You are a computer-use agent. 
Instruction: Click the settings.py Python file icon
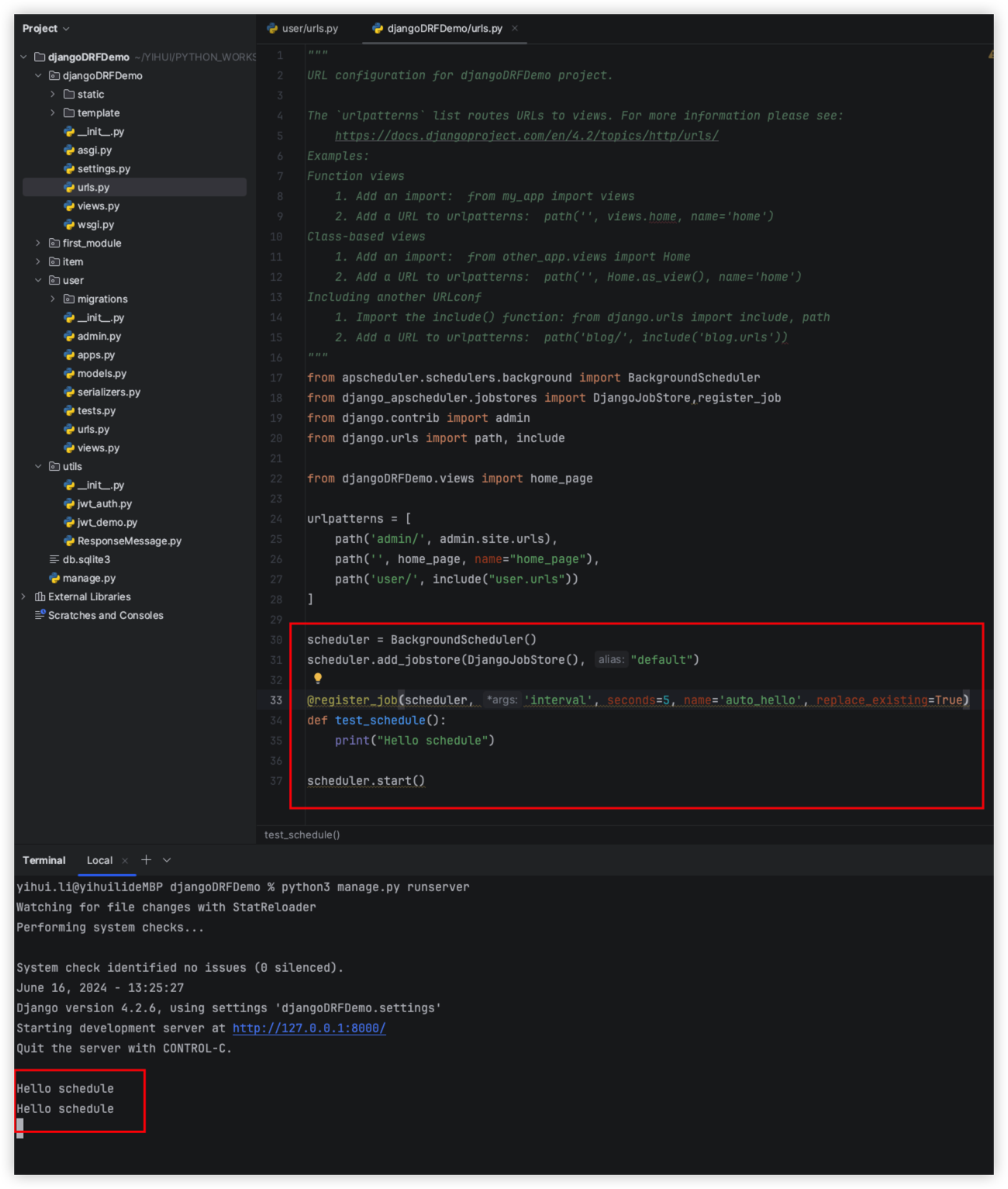click(x=69, y=169)
